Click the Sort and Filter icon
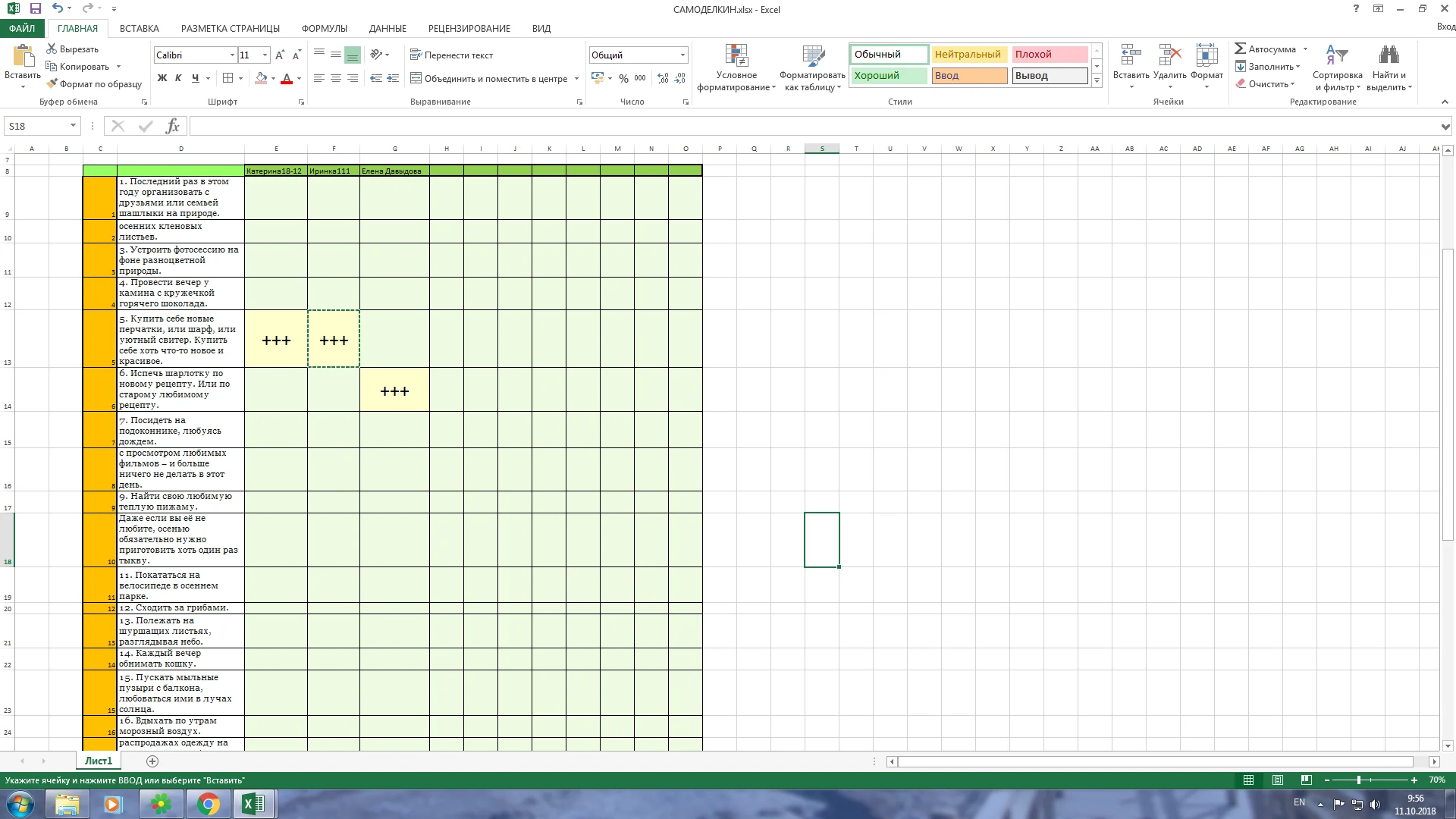Image resolution: width=1456 pixels, height=819 pixels. [x=1336, y=55]
